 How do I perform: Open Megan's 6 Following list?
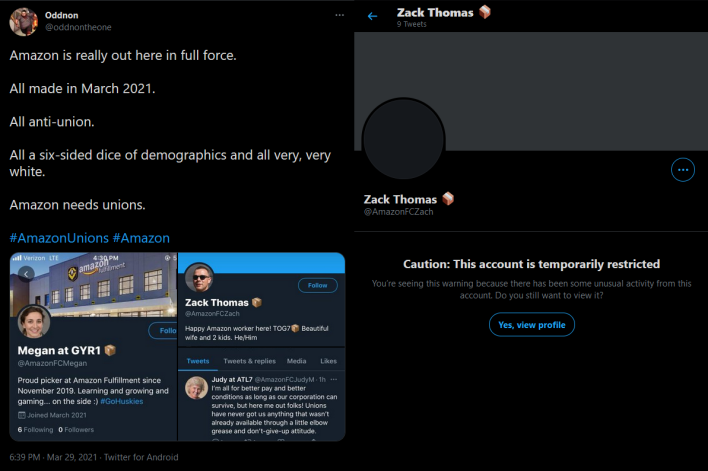click(35, 429)
